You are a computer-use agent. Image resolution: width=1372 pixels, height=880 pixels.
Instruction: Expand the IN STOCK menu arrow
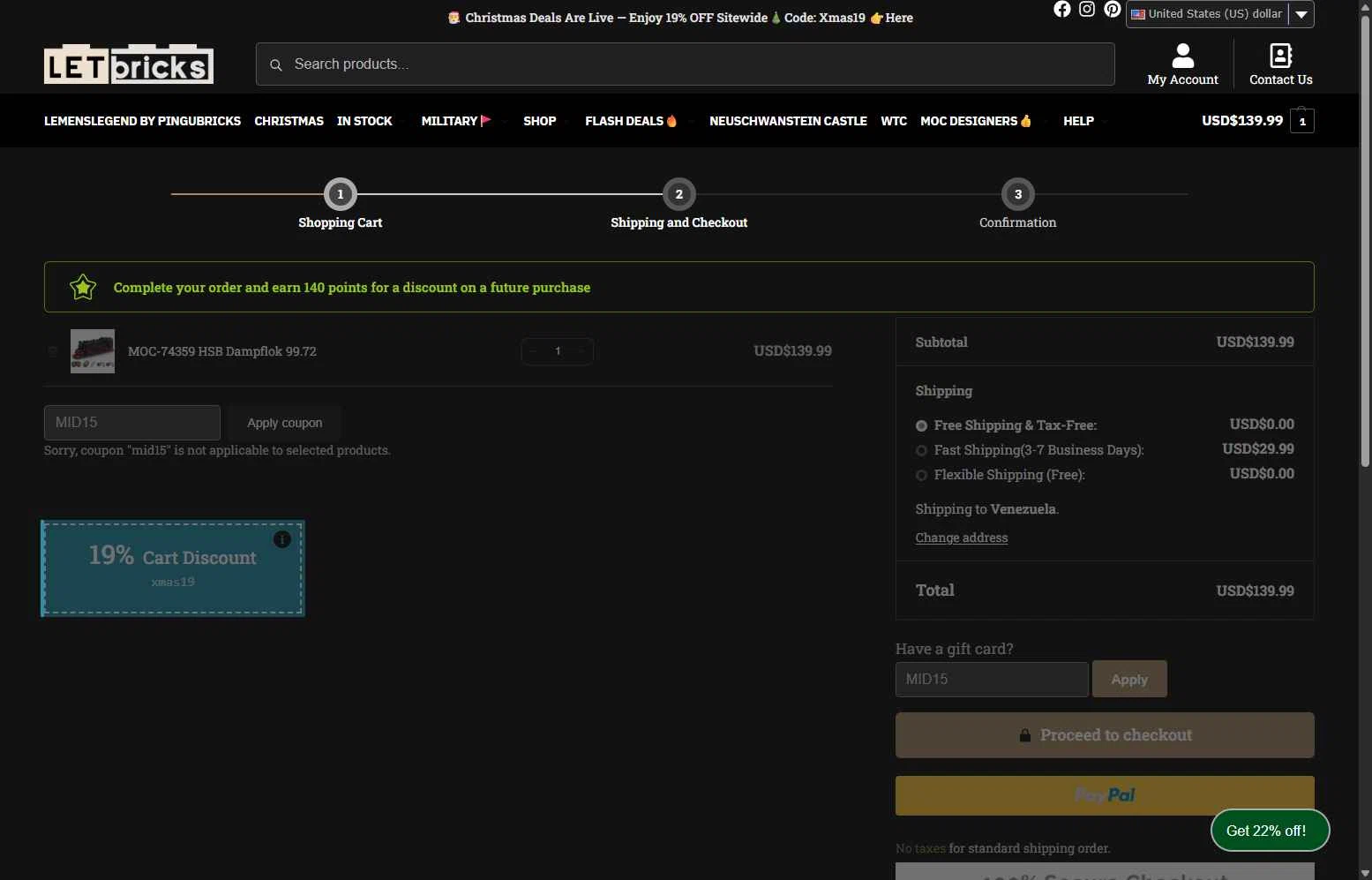[x=401, y=121]
